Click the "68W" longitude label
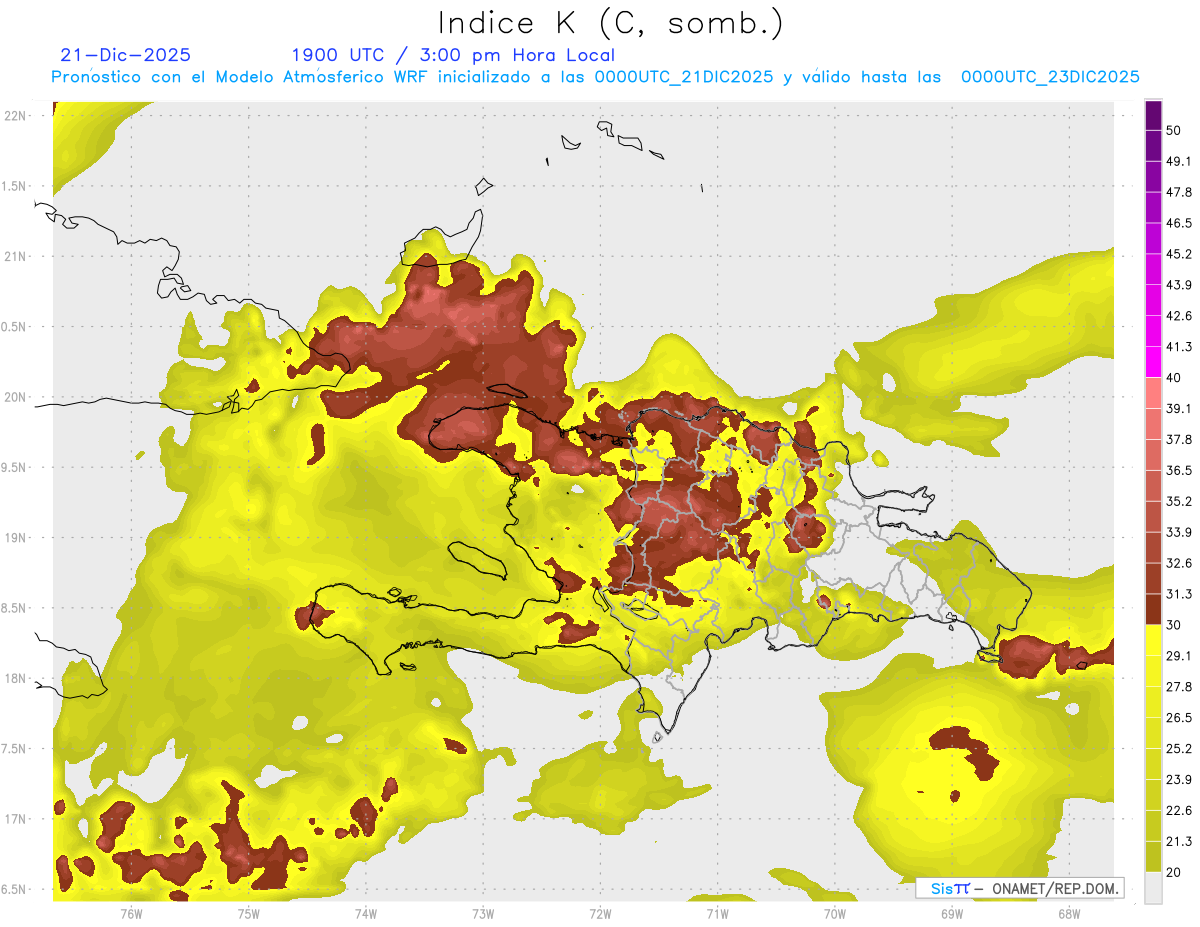This screenshot has width=1200, height=927. pos(1068,913)
